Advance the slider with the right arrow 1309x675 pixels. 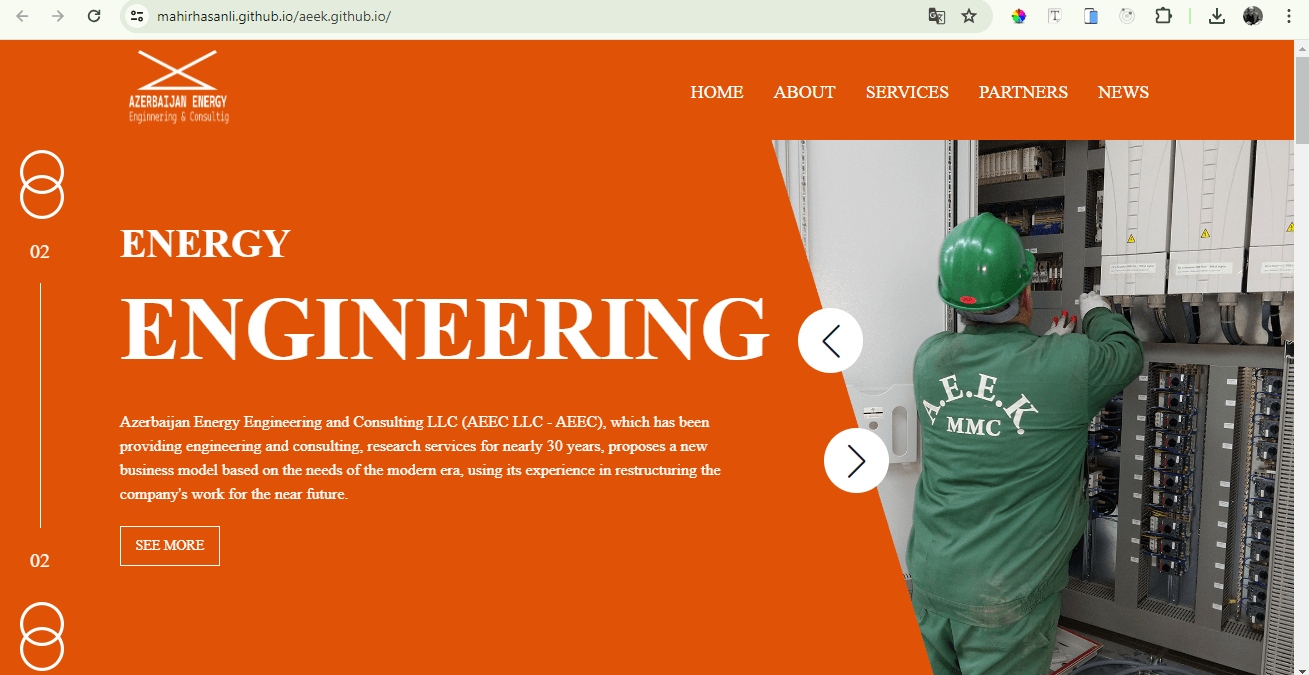(x=856, y=460)
